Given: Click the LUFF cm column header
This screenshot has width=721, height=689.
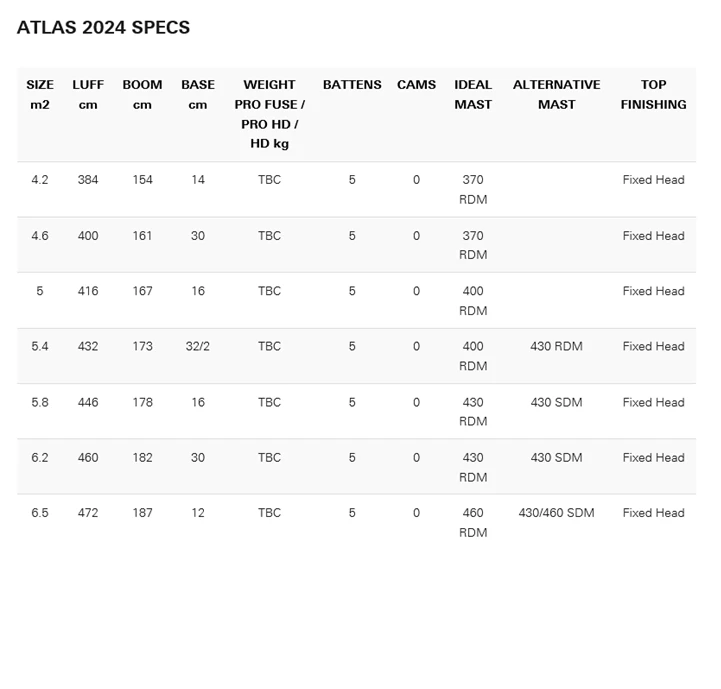Looking at the screenshot, I should pos(88,94).
